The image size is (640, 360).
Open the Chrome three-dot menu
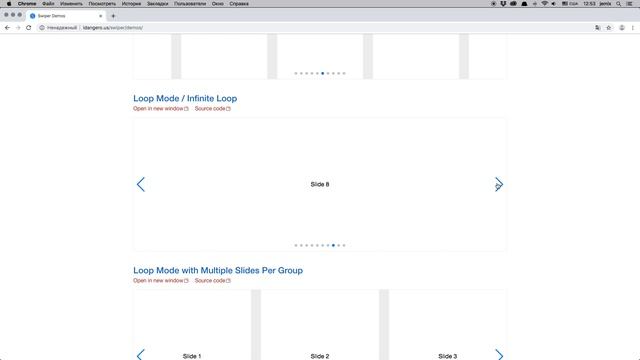click(x=633, y=28)
